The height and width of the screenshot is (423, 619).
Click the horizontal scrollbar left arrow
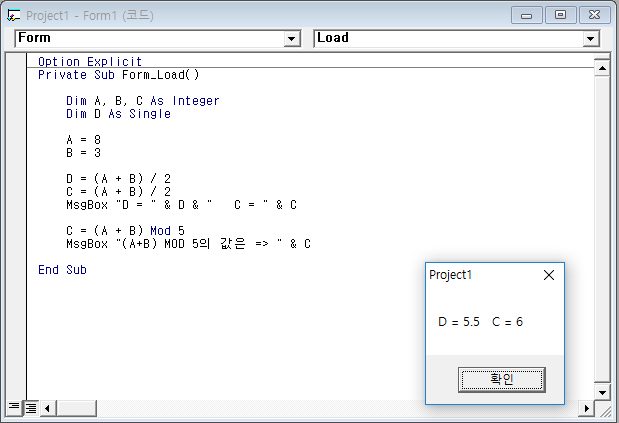click(48, 408)
